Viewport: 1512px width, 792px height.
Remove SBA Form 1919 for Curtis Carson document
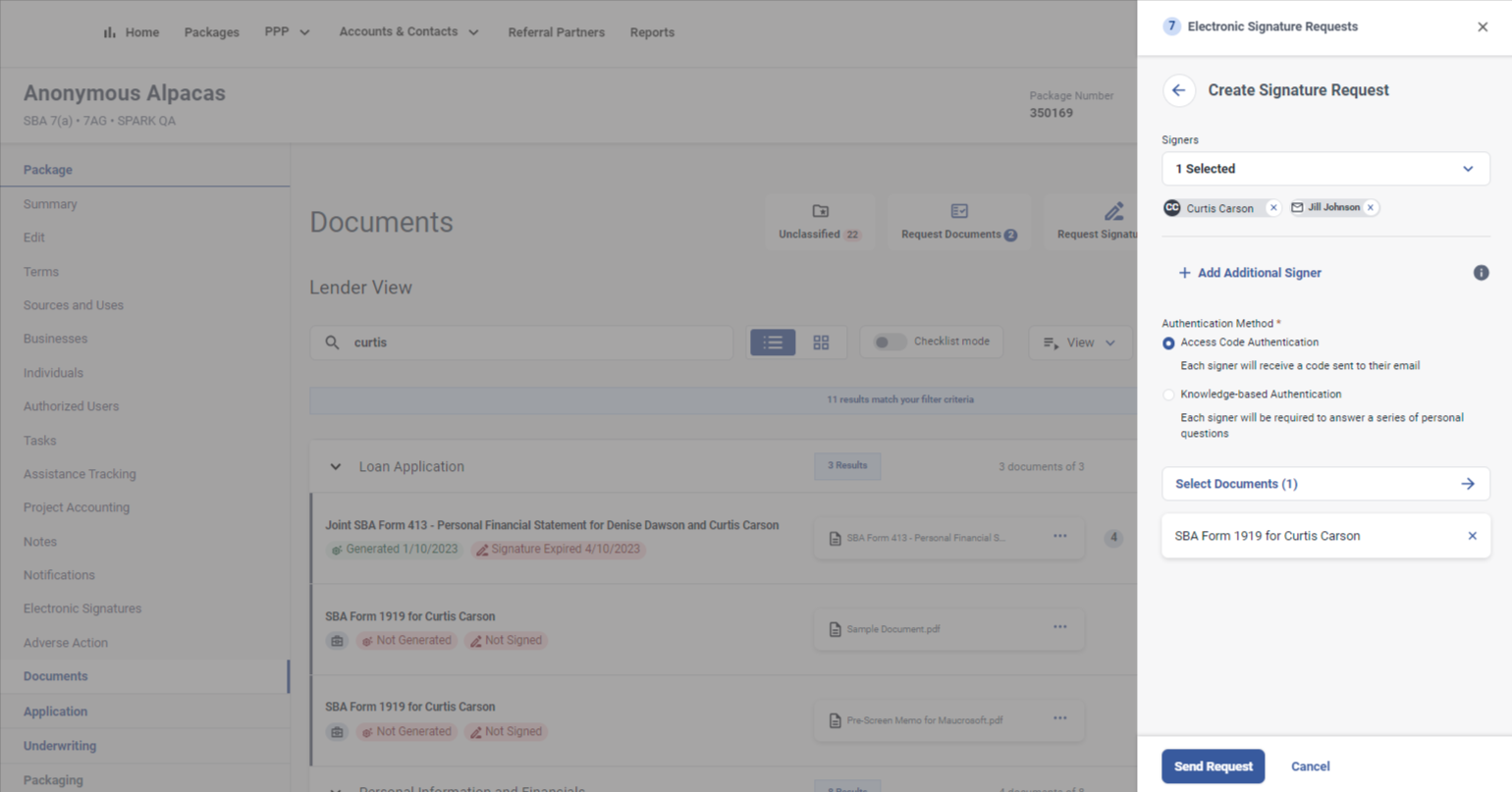(x=1472, y=536)
